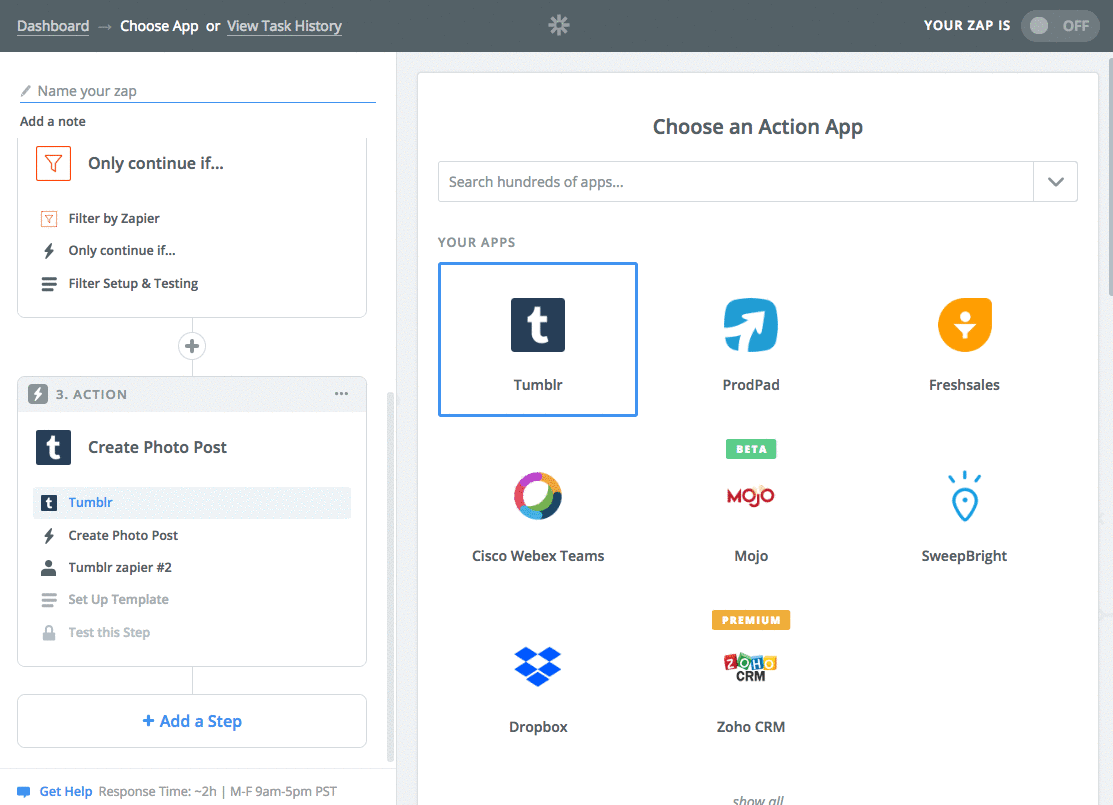Viewport: 1113px width, 805px height.
Task: Select the ProdPad app icon
Action: (x=751, y=325)
